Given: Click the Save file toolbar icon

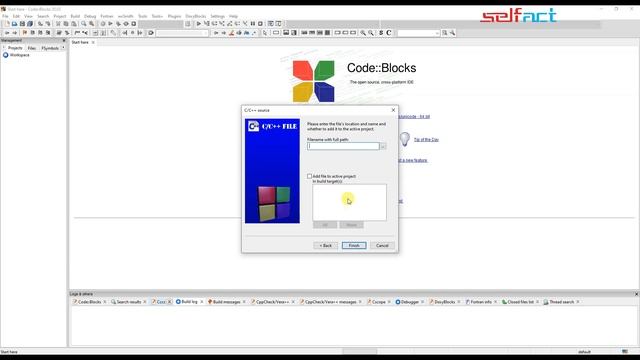Looking at the screenshot, I should click(x=22, y=24).
